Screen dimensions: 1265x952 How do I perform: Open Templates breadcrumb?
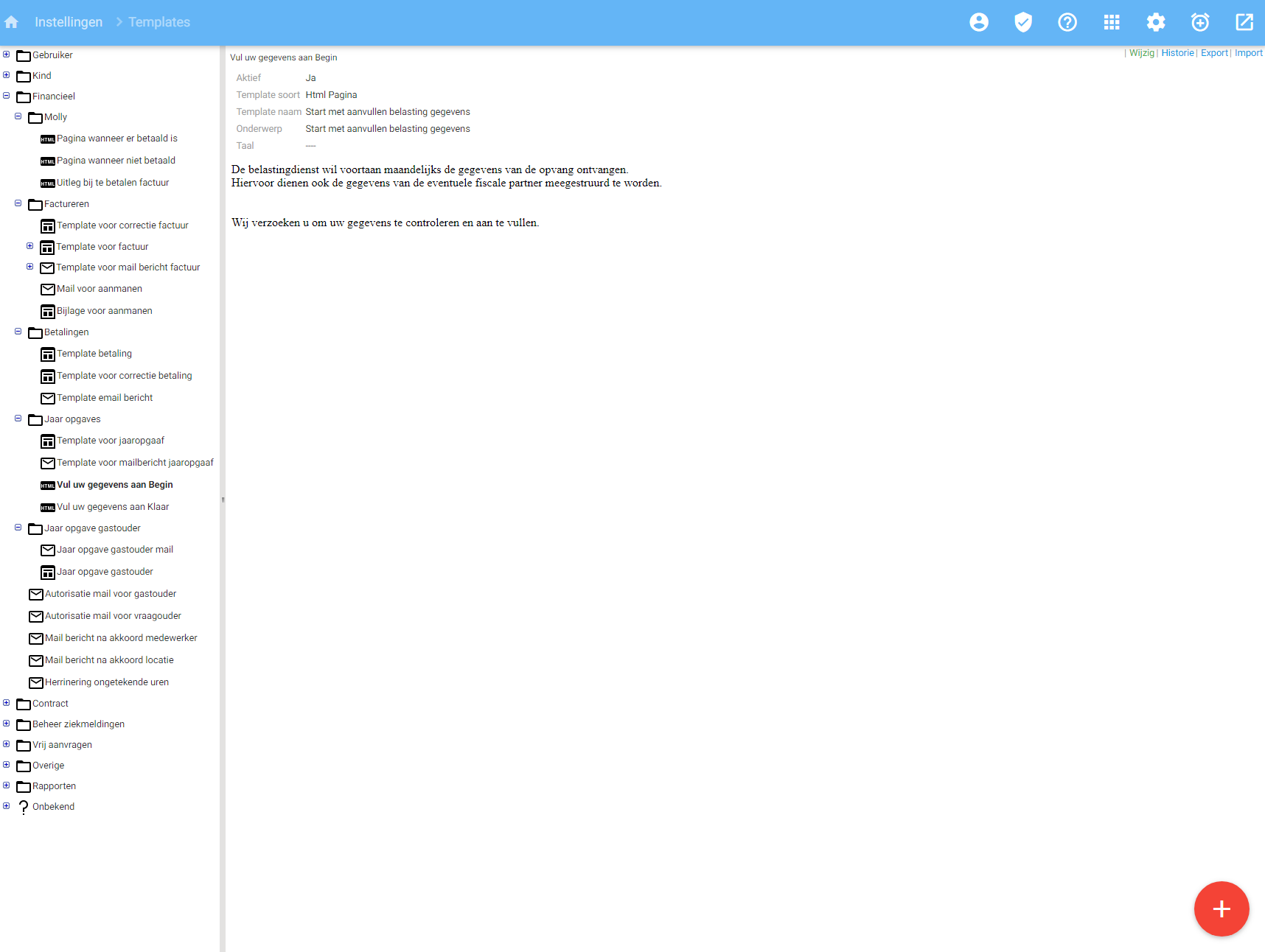coord(159,22)
